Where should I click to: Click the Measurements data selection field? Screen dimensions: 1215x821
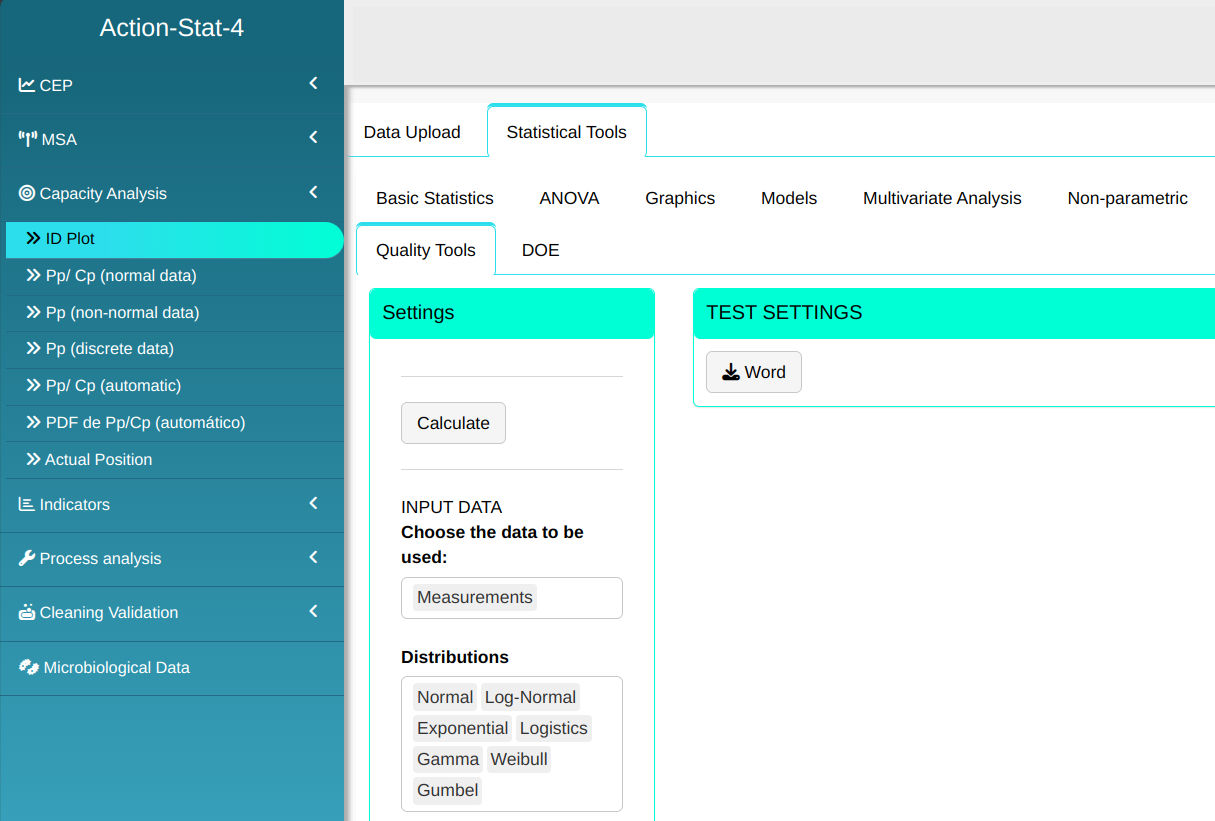[511, 598]
